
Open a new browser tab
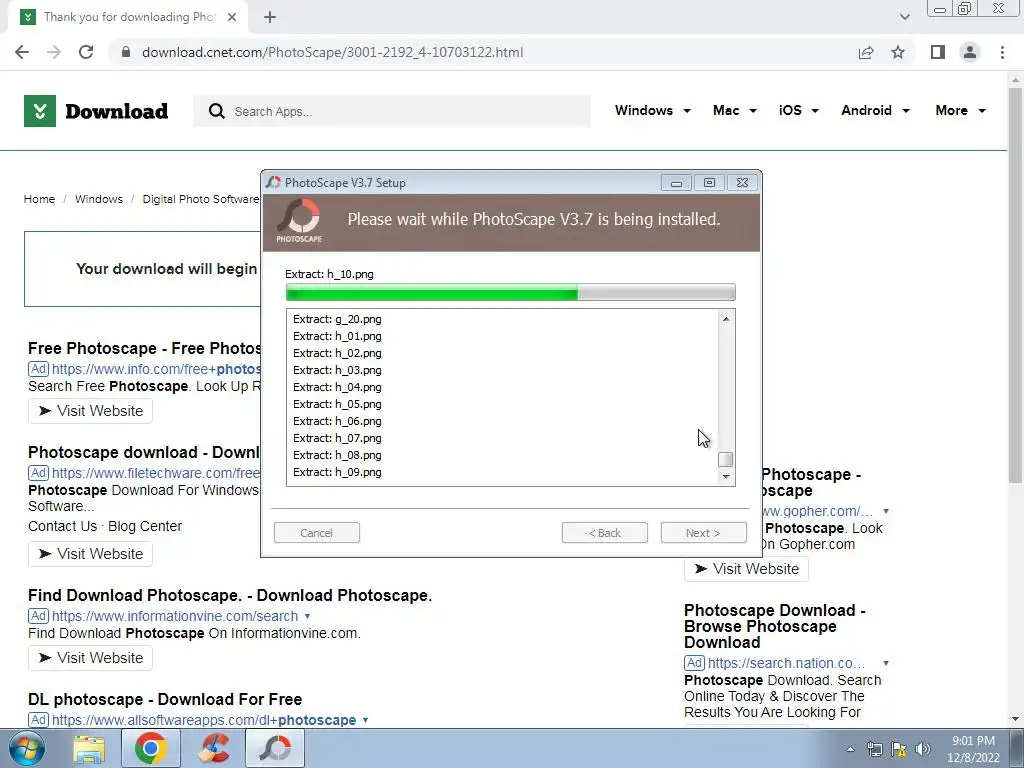(270, 18)
